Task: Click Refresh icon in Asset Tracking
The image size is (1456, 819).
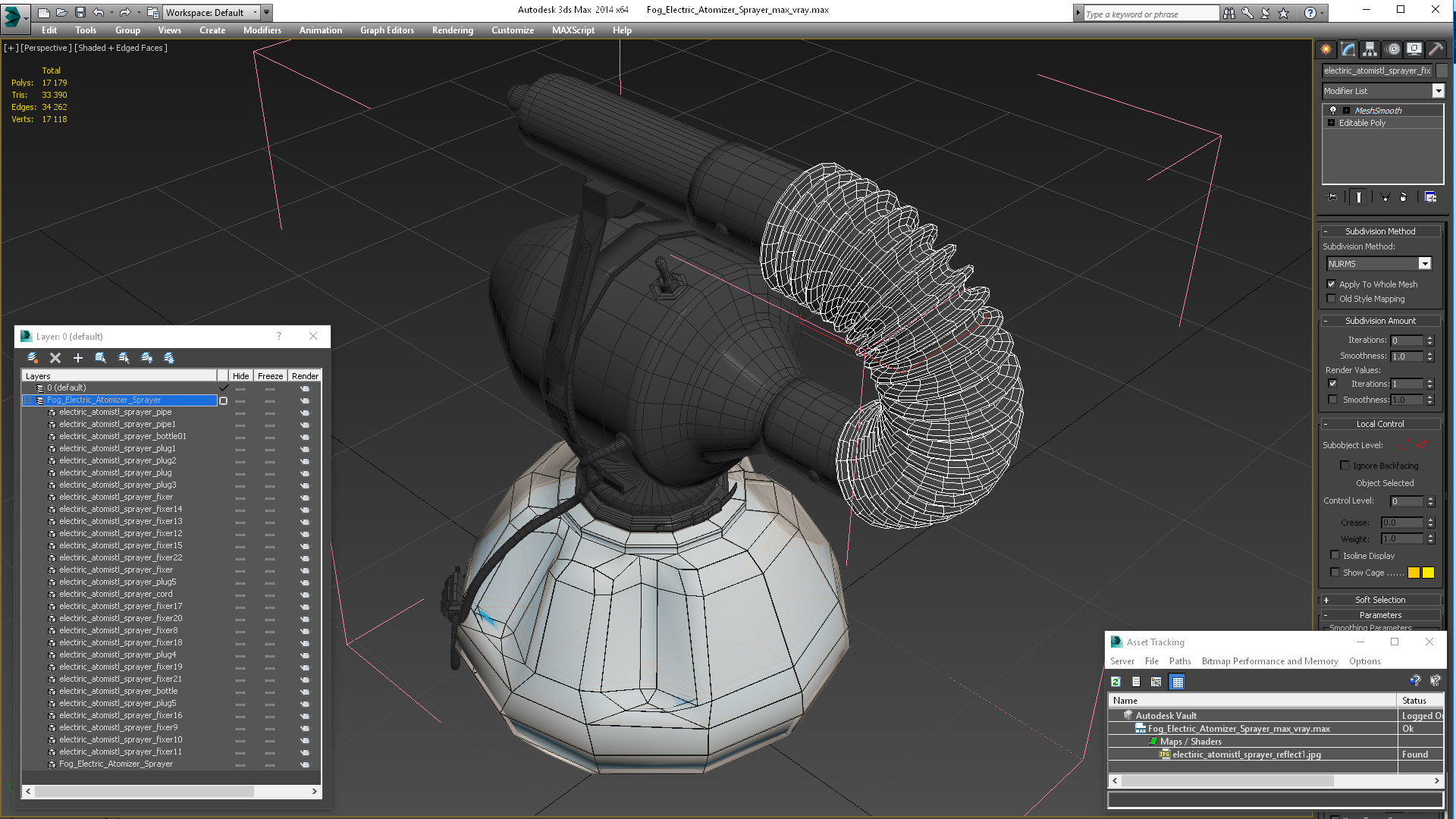Action: (x=1116, y=682)
